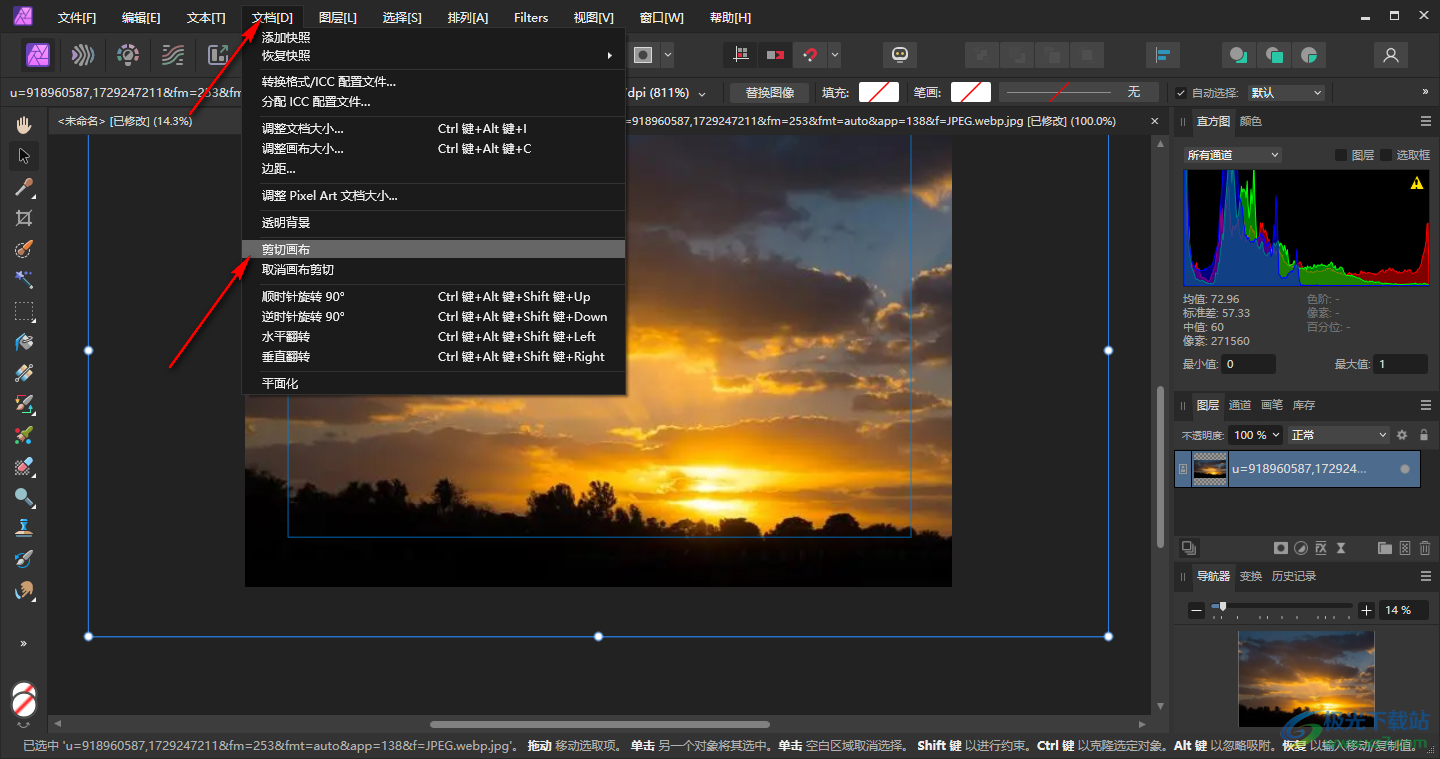
Task: Toggle the layer visibility dot
Action: [1405, 468]
